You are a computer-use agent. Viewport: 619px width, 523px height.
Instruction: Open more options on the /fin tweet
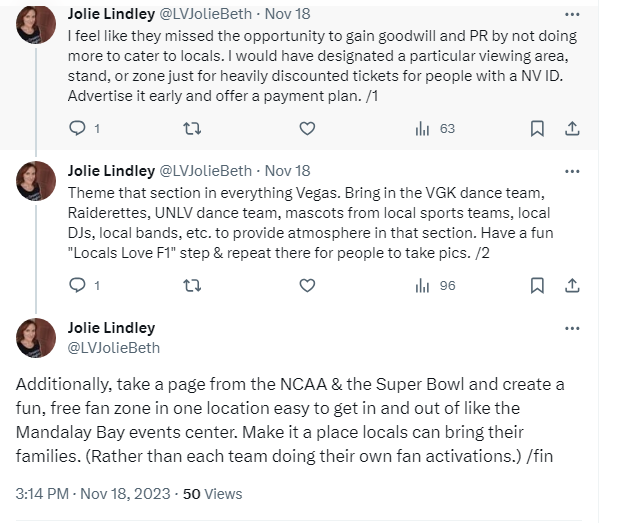(572, 328)
